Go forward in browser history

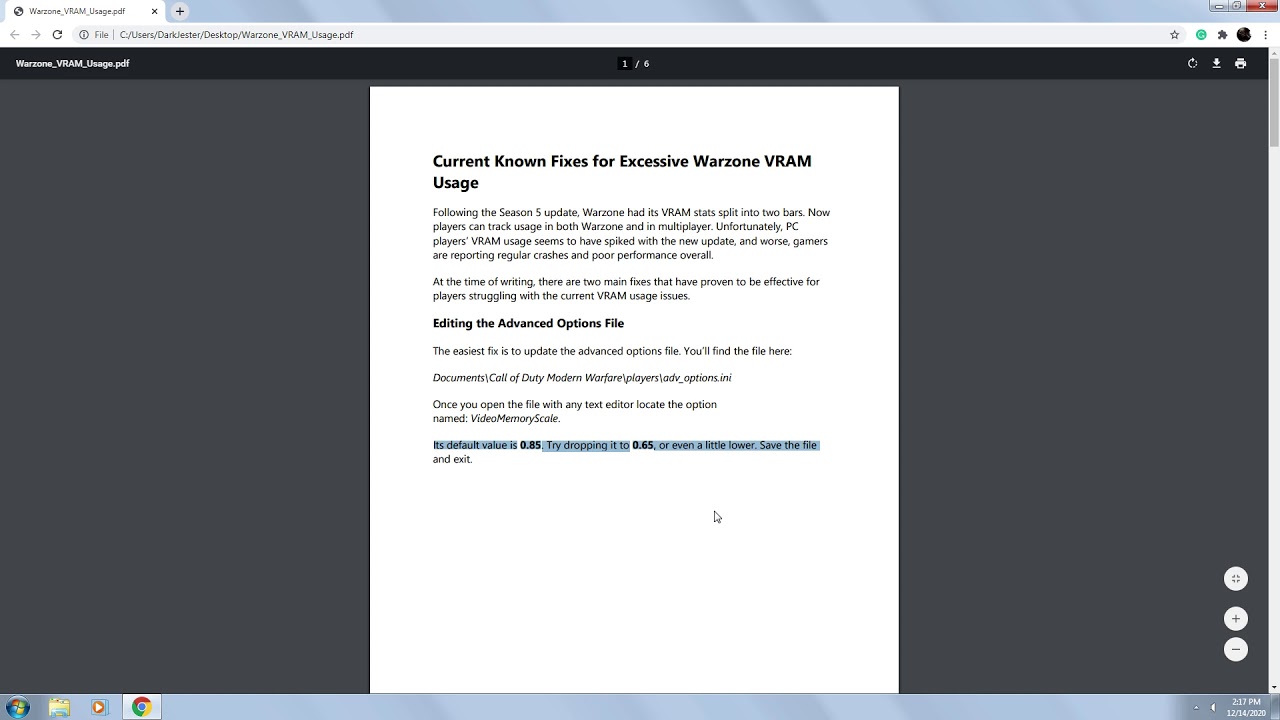click(36, 34)
